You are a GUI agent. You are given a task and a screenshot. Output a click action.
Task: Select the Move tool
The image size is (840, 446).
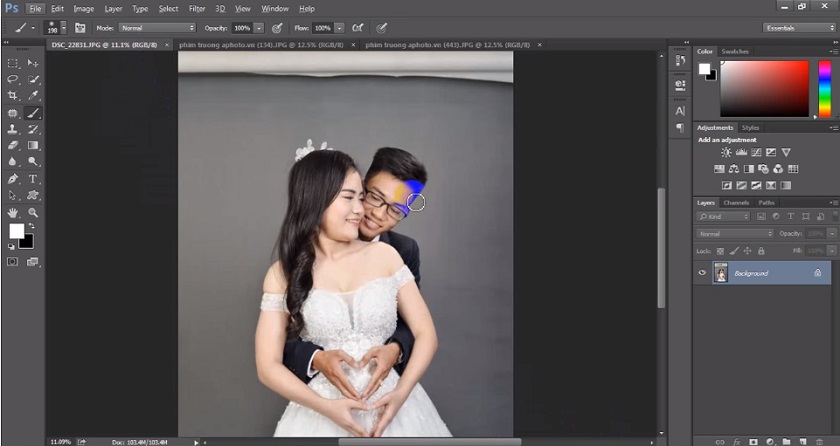click(x=33, y=63)
